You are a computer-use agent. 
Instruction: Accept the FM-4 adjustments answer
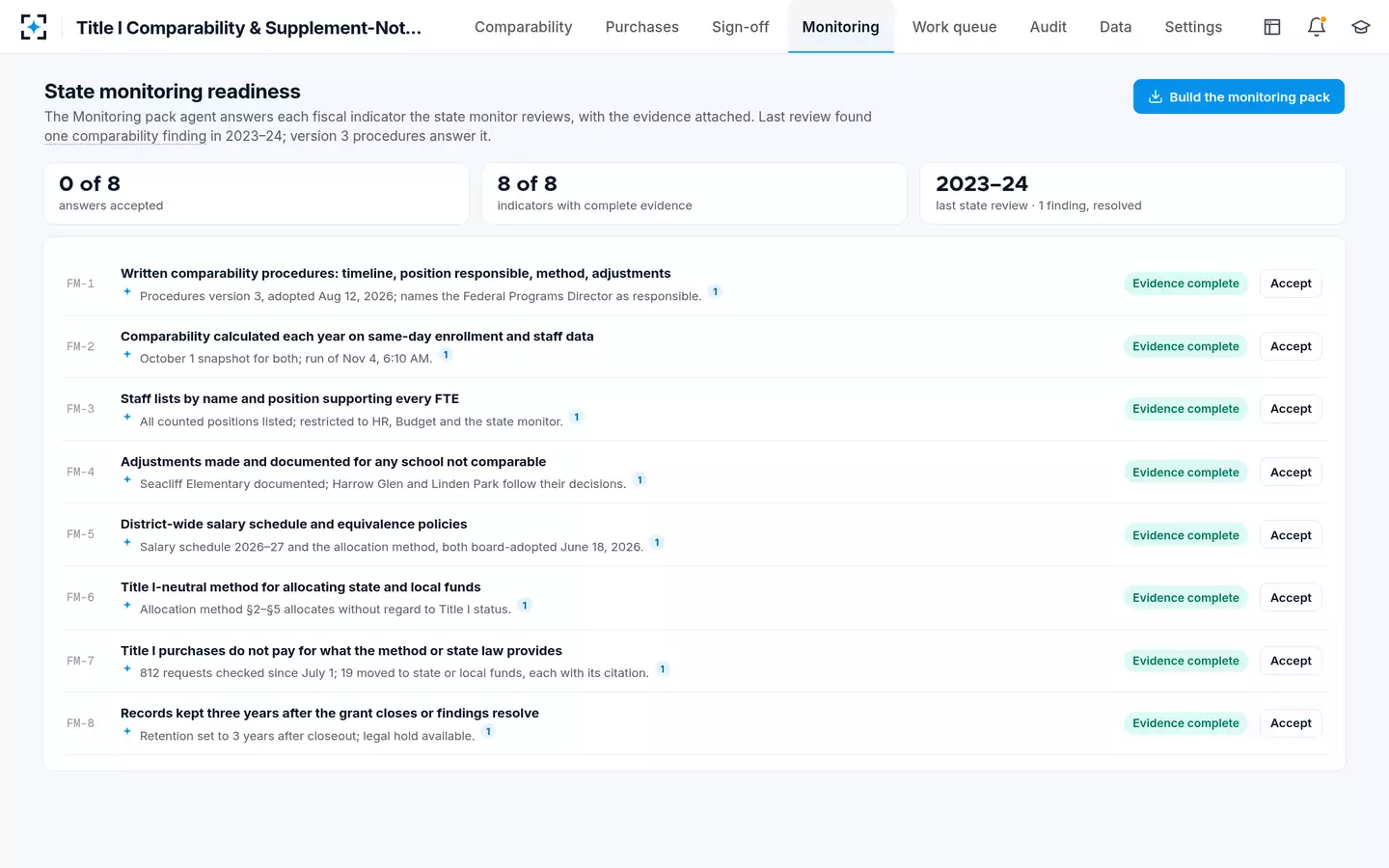1291,473
